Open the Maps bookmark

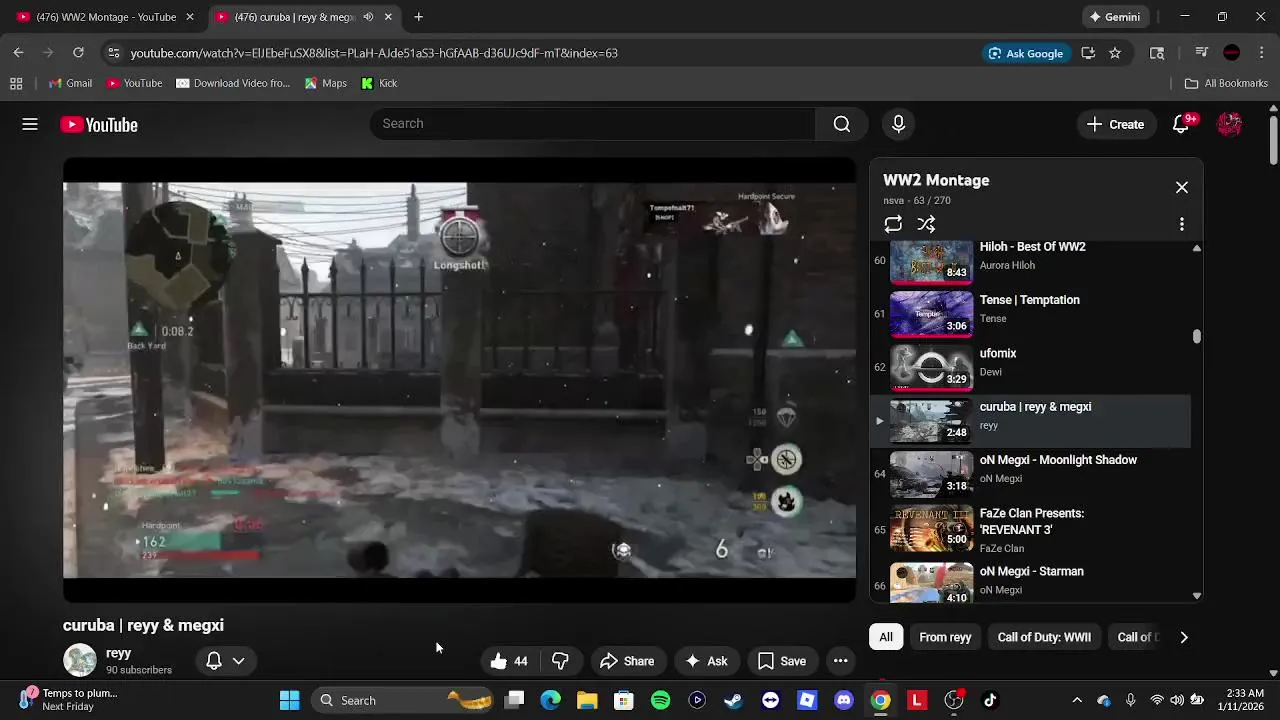(x=326, y=83)
